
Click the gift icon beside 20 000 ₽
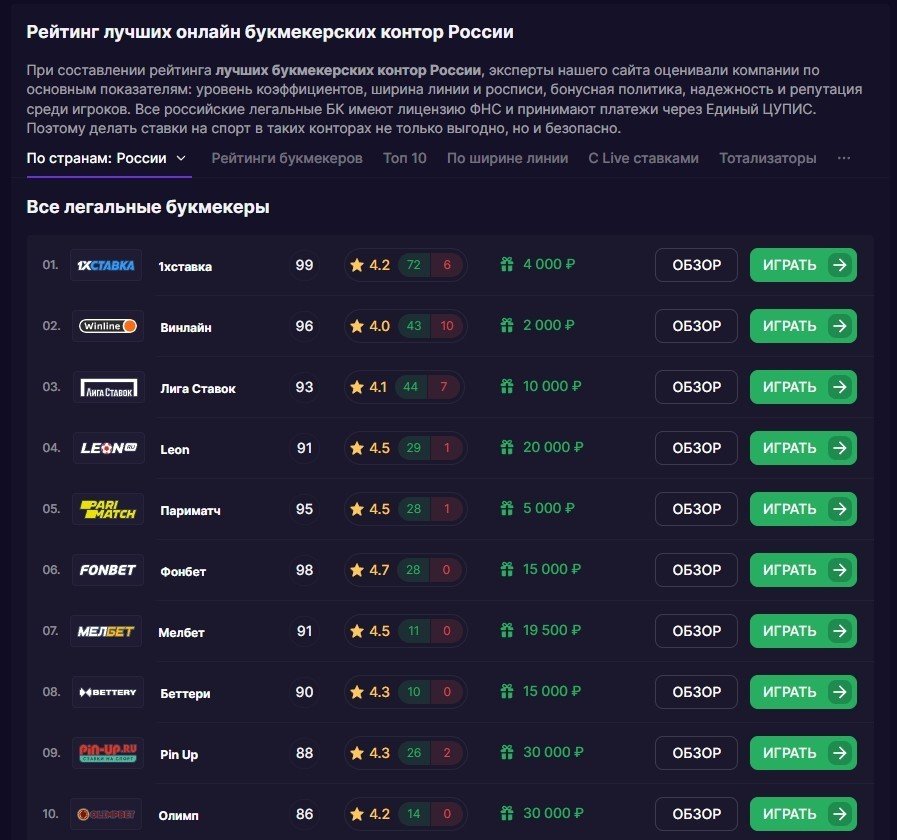pos(507,447)
